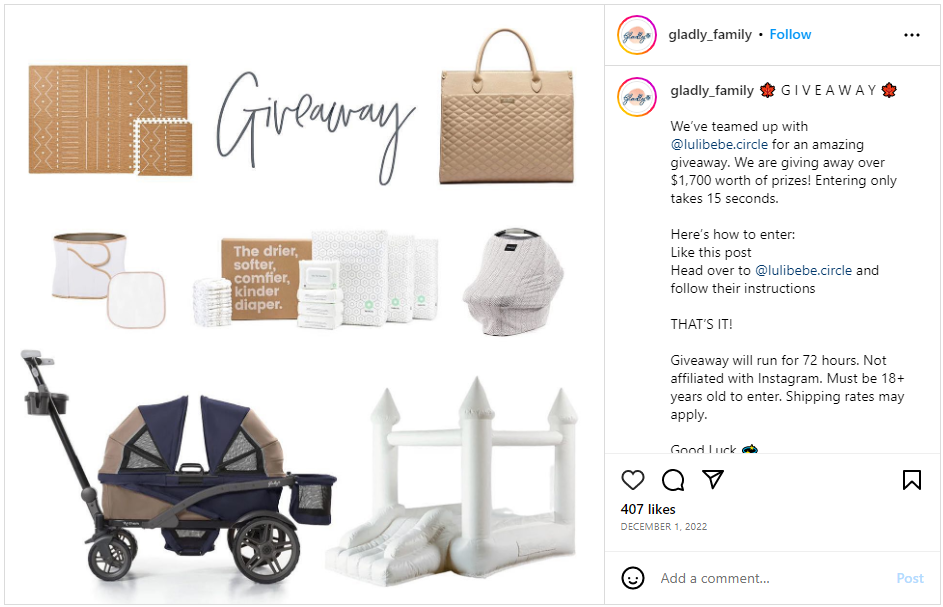The height and width of the screenshot is (607, 943).
Task: Click the Post comment button
Action: [x=910, y=578]
